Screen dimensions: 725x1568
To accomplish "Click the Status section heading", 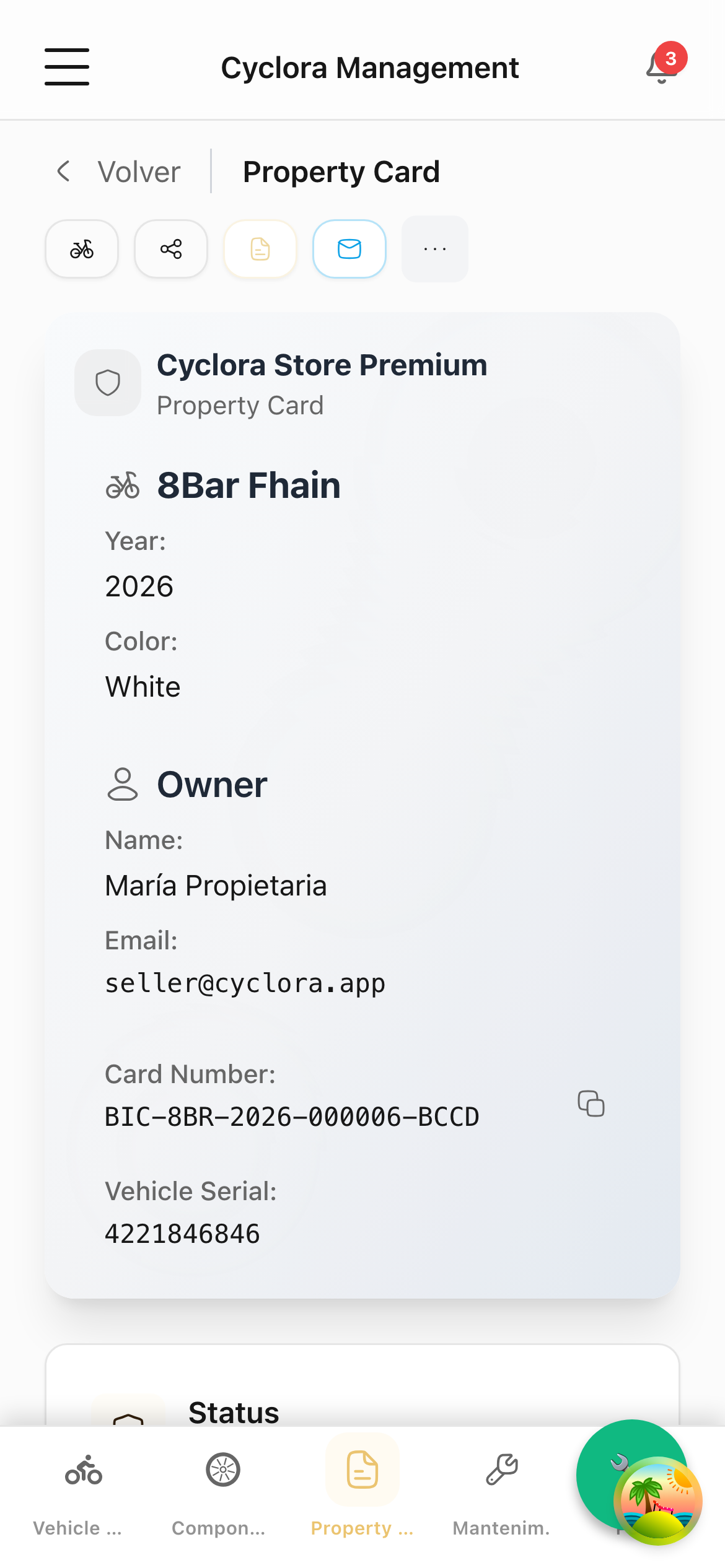I will pyautogui.click(x=234, y=1413).
